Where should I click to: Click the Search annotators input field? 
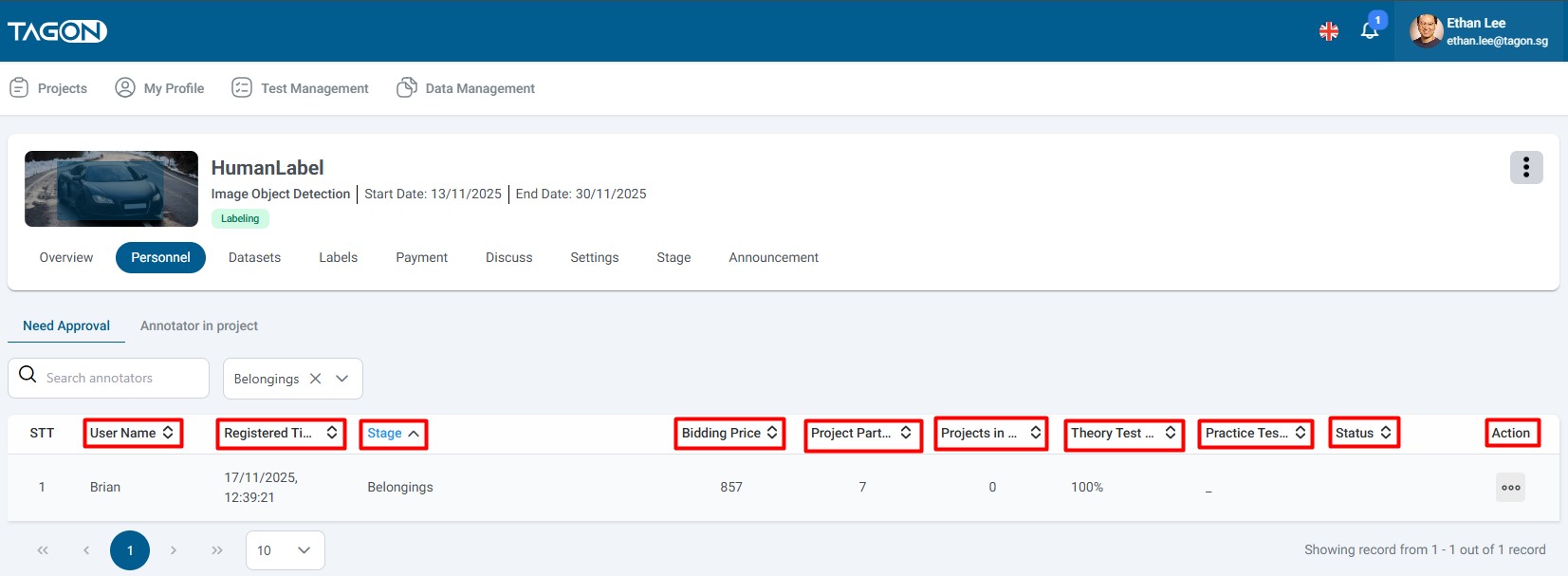click(119, 378)
